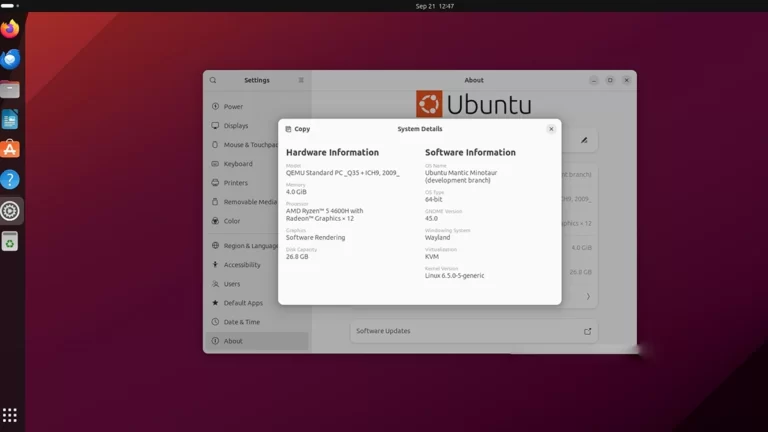This screenshot has width=768, height=432.
Task: Click the About info icon
Action: point(215,341)
